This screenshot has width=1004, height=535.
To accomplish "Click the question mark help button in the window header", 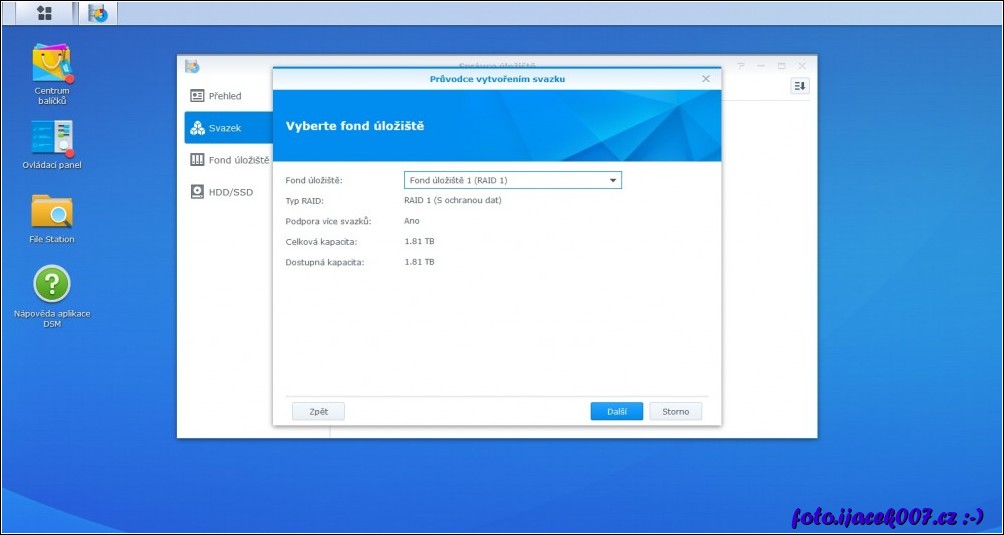I will [x=741, y=66].
